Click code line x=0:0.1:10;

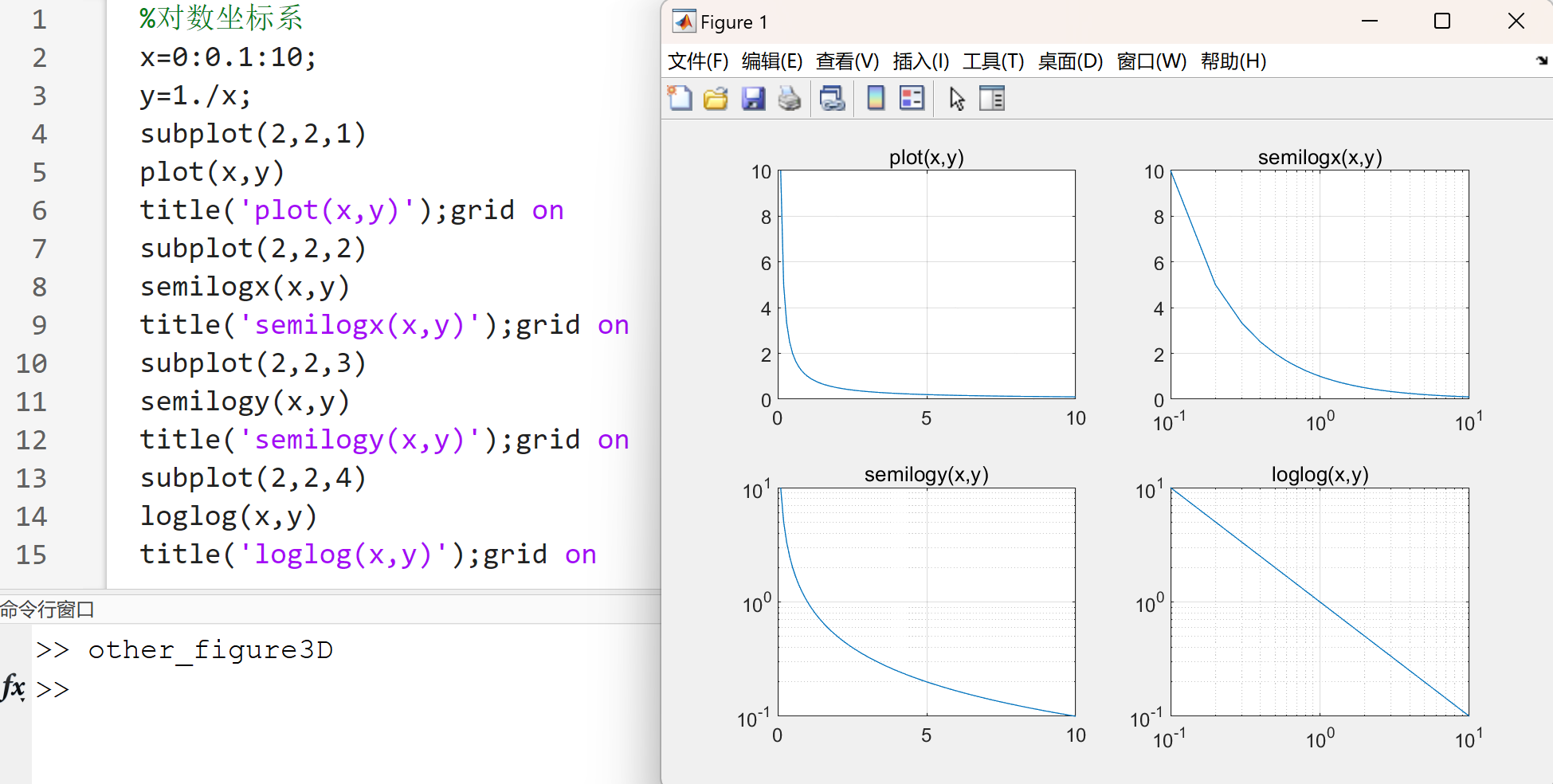click(229, 57)
